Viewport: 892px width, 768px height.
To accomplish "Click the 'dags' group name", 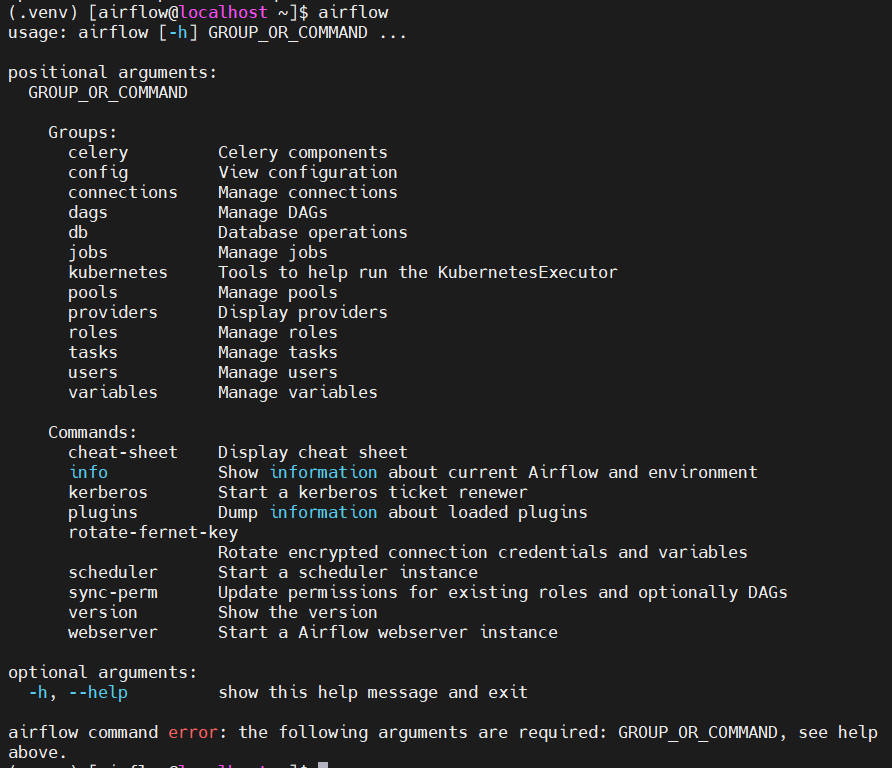I will coord(88,213).
